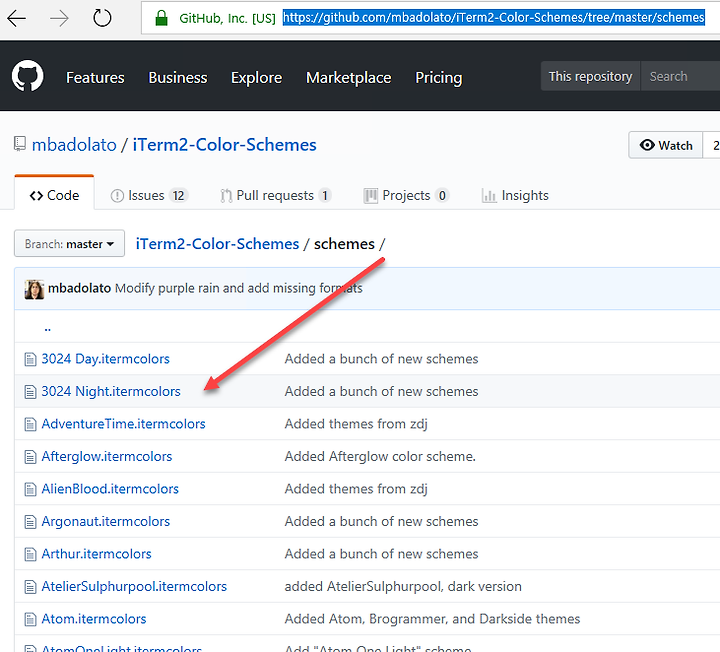Open the Branch: master dropdown
This screenshot has height=652, width=720.
click(69, 243)
